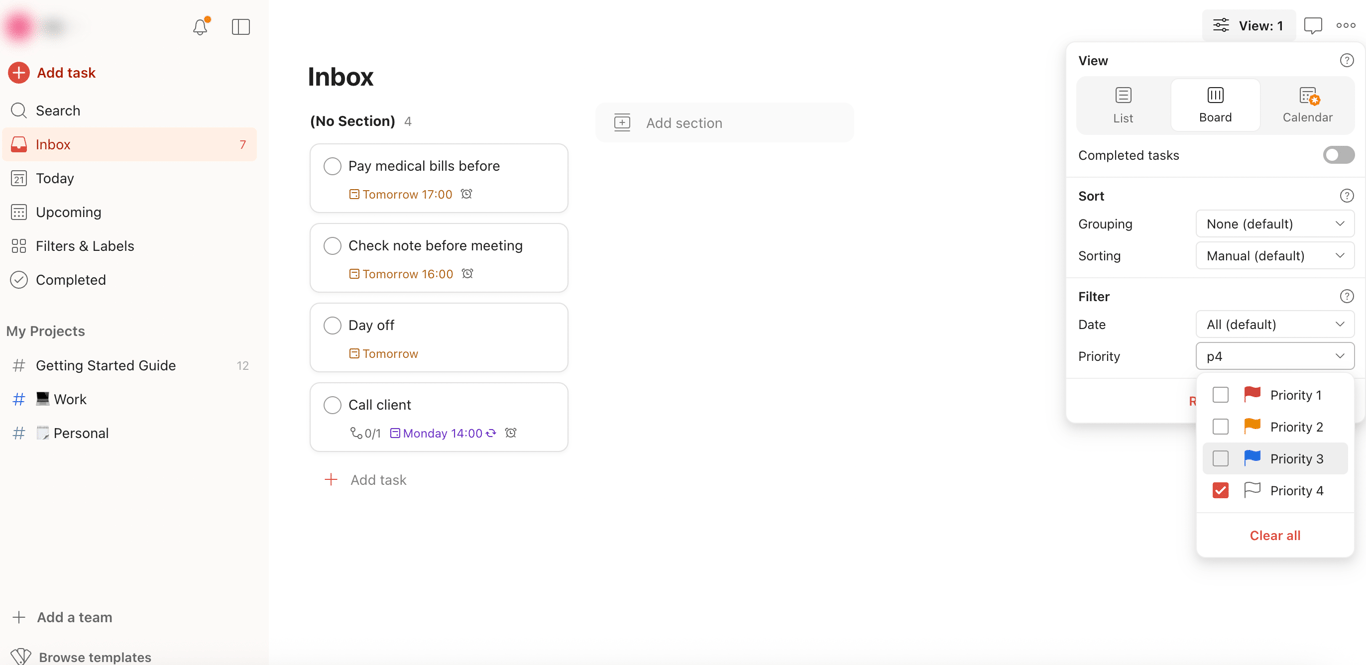Image resolution: width=1366 pixels, height=665 pixels.
Task: Uncheck the Priority 4 checkbox
Action: coord(1221,491)
